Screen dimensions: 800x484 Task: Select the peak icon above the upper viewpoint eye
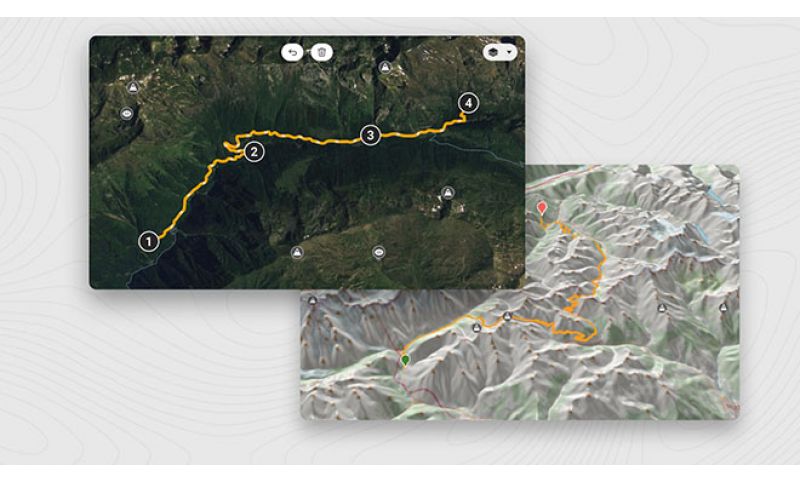[x=133, y=87]
